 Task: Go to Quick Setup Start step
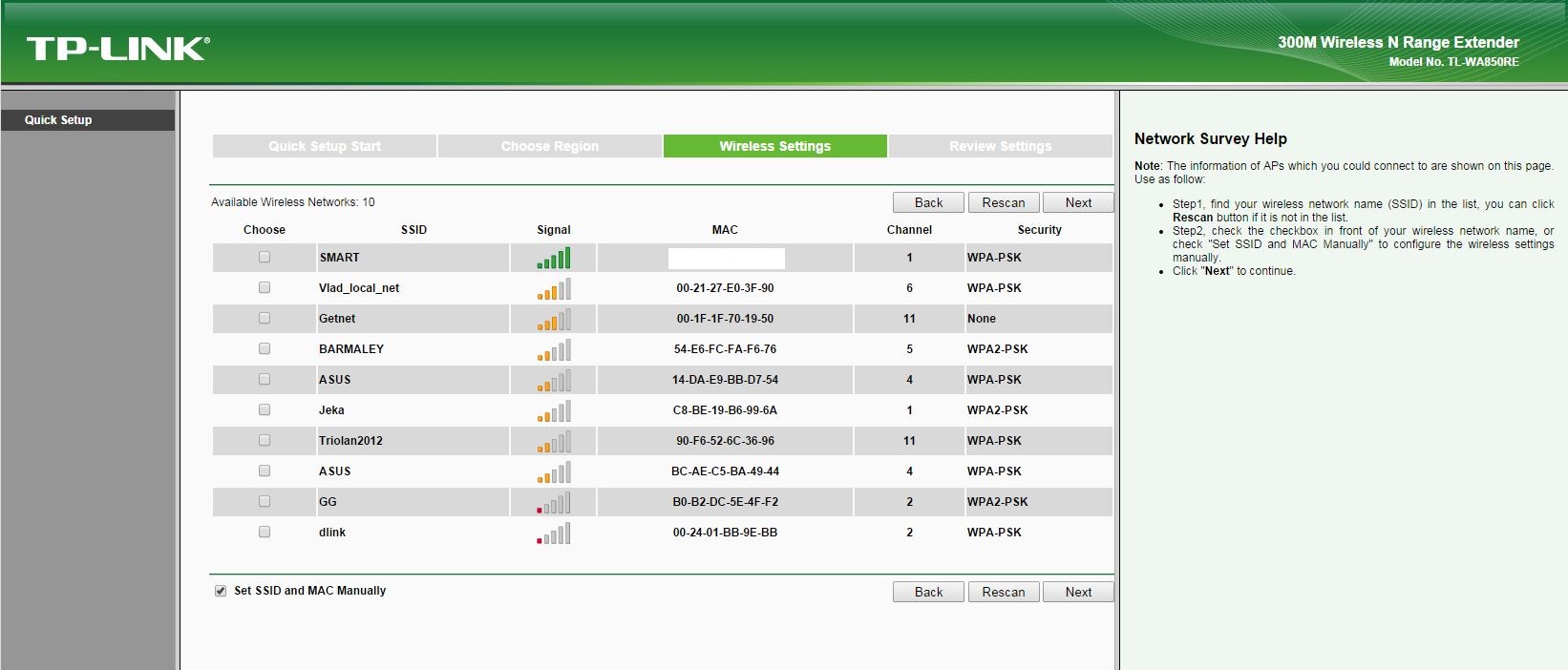325,146
